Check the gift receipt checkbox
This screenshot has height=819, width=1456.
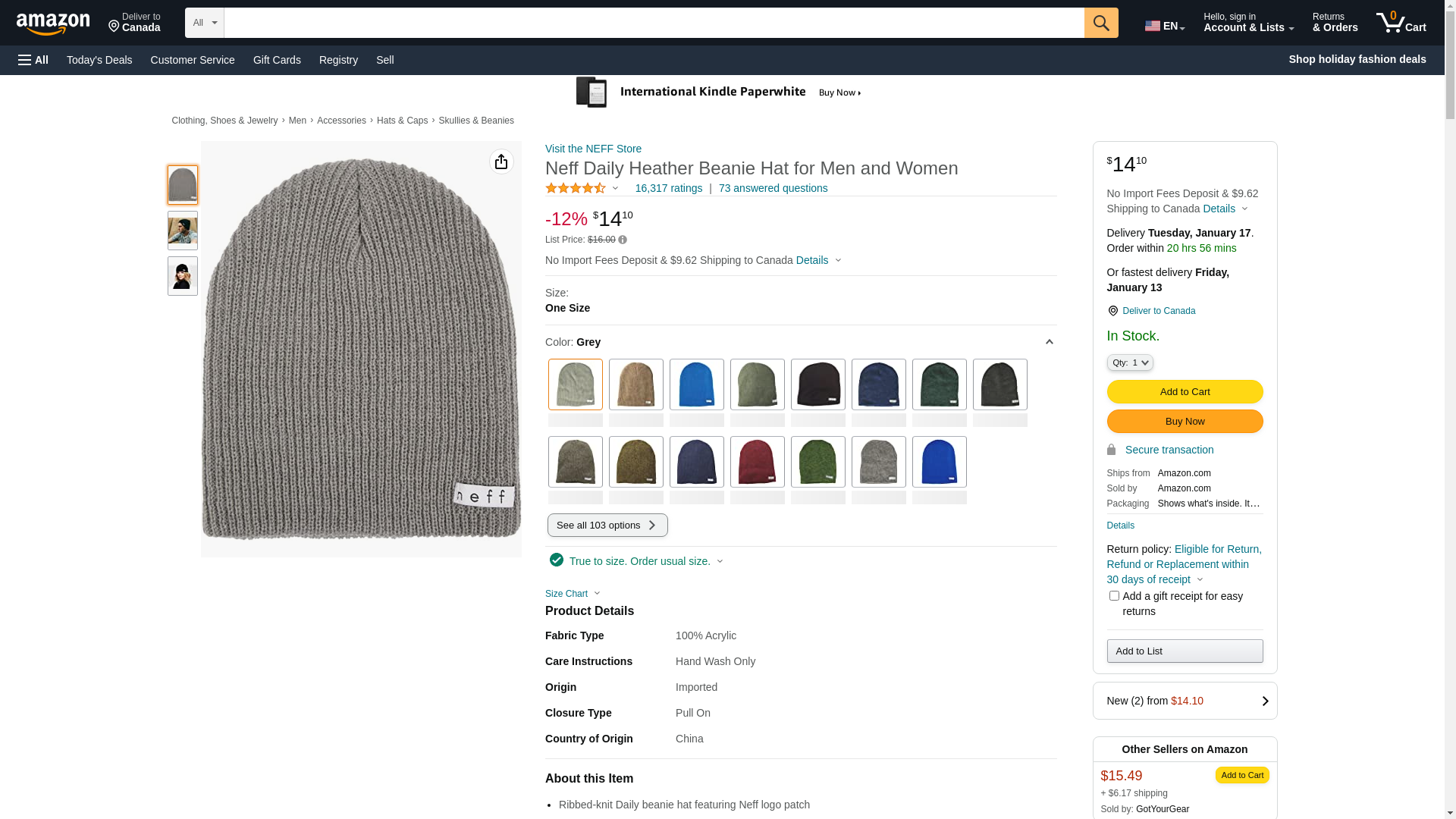click(1114, 596)
